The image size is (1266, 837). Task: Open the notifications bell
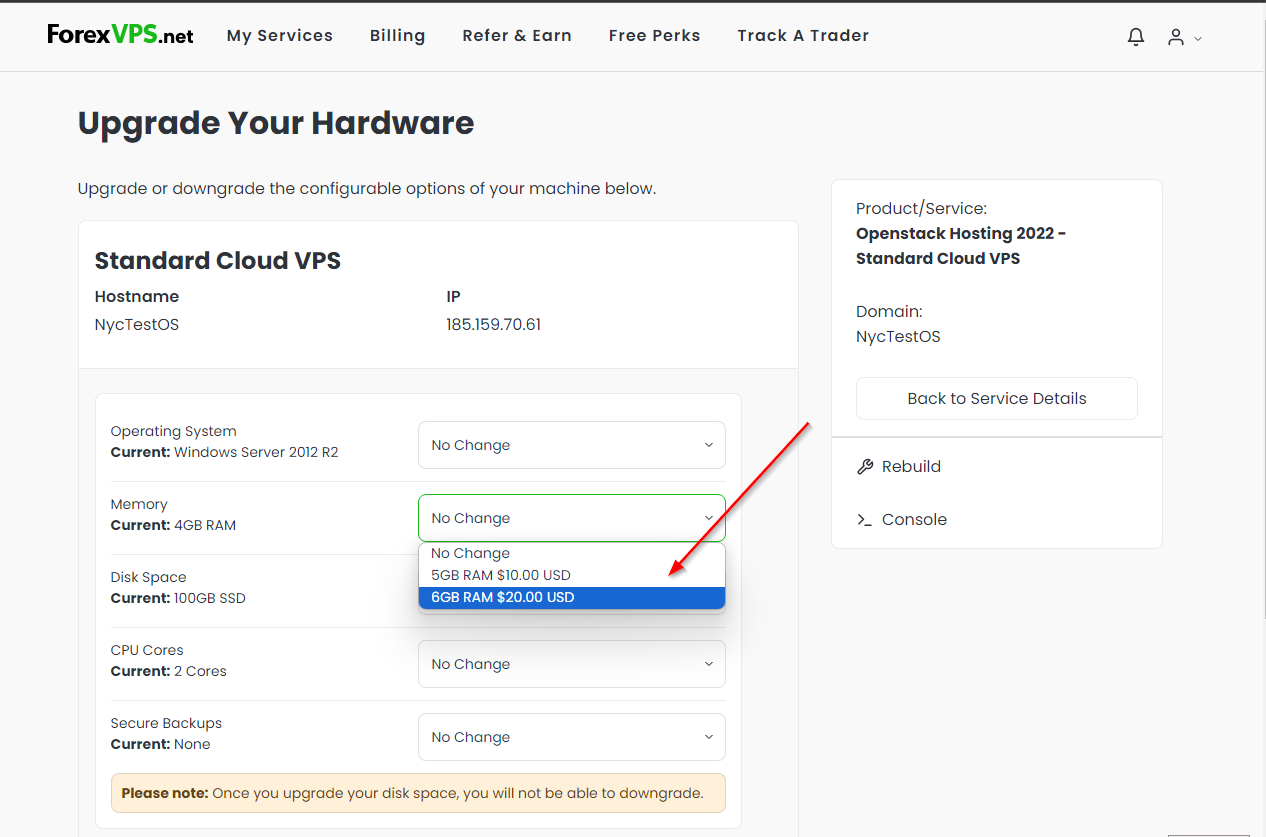[1135, 36]
